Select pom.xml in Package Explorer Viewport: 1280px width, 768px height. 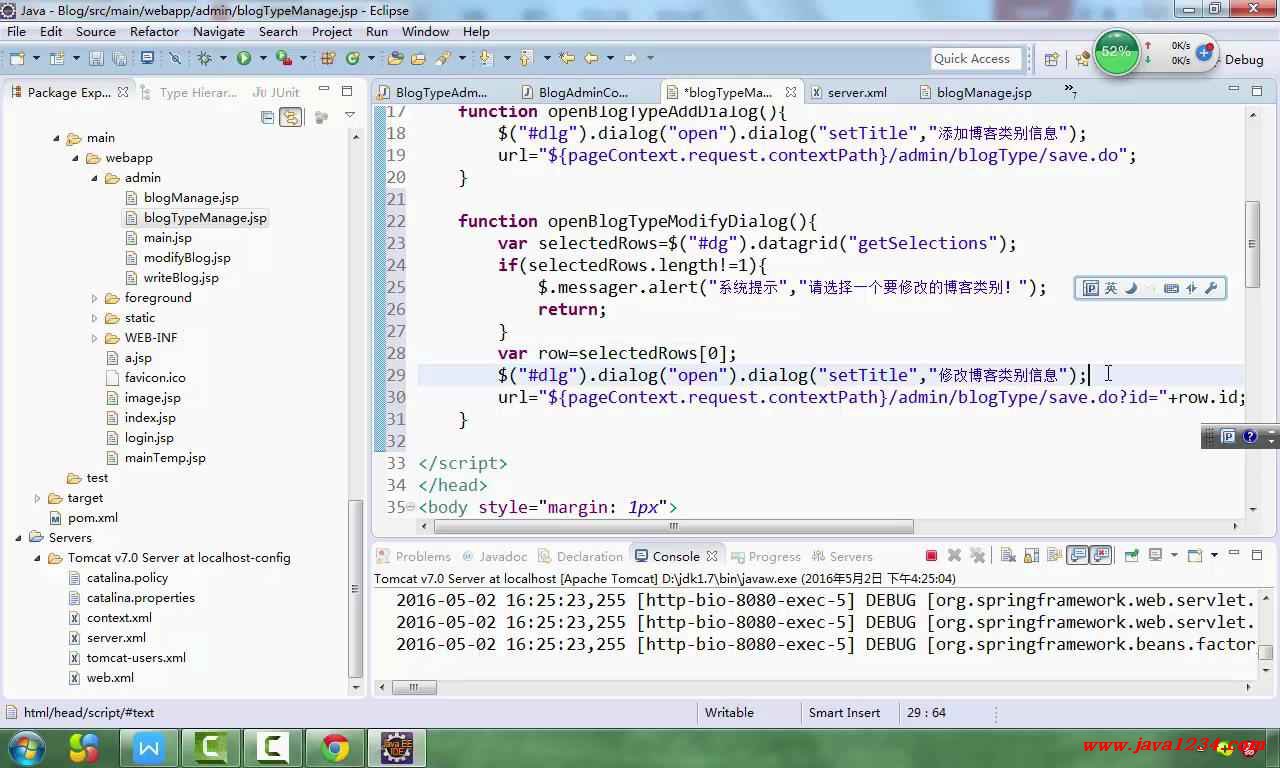pos(92,518)
